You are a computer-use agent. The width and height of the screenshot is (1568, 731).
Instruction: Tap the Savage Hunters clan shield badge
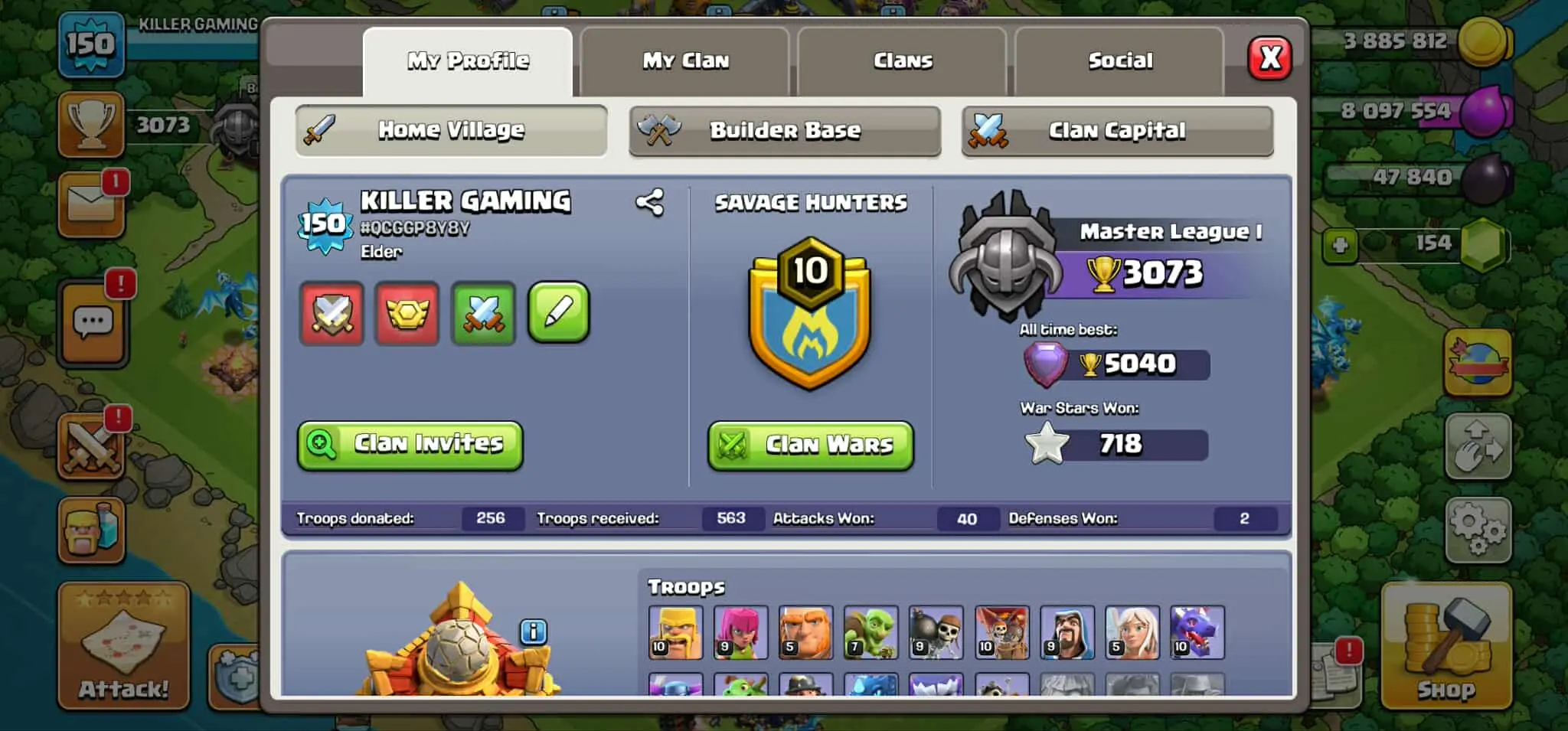(810, 312)
